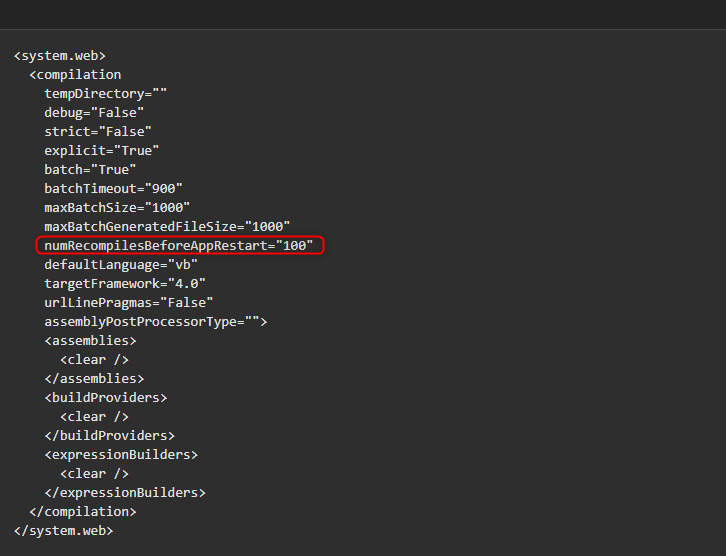726x556 pixels.
Task: Click the opening system.web tag
Action: [x=60, y=56]
